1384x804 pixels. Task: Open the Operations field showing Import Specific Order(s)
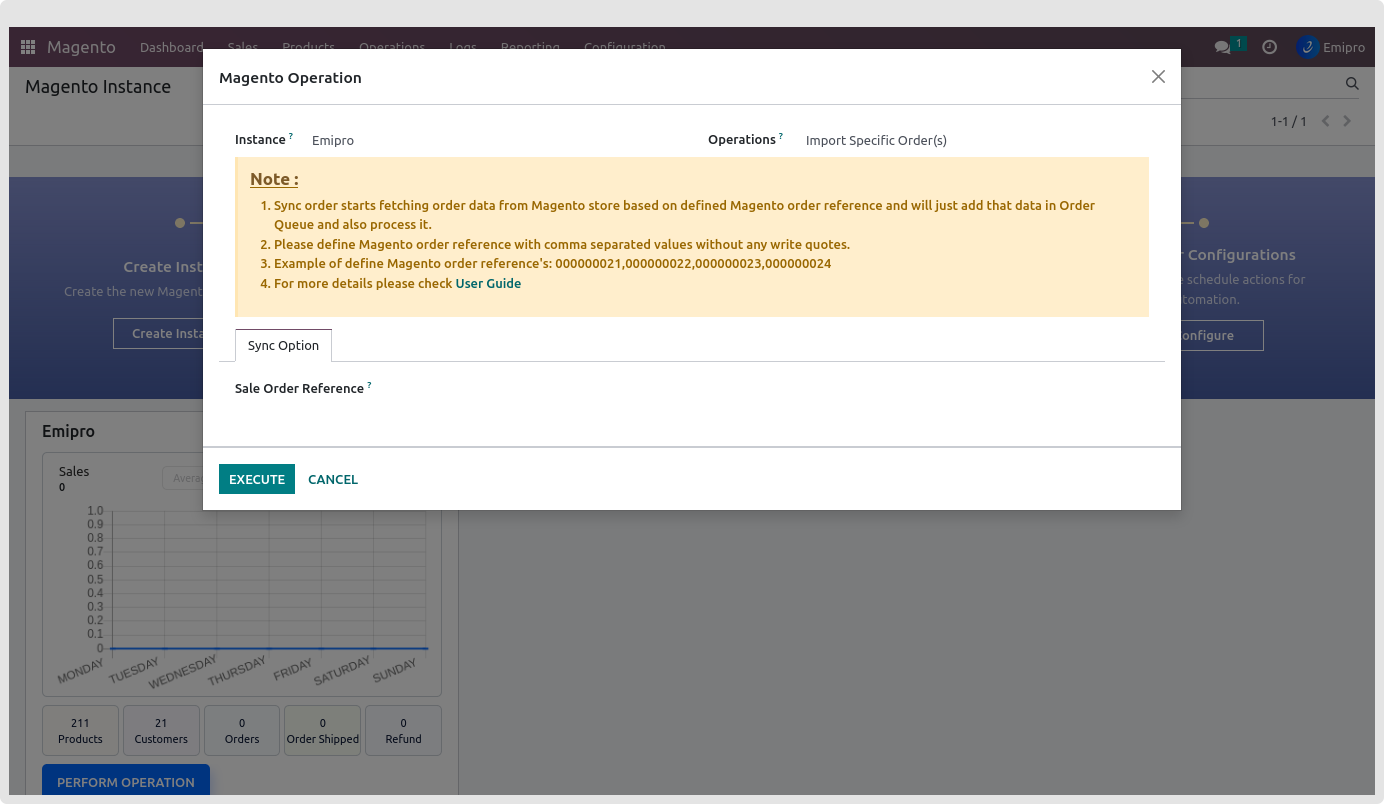[876, 141]
